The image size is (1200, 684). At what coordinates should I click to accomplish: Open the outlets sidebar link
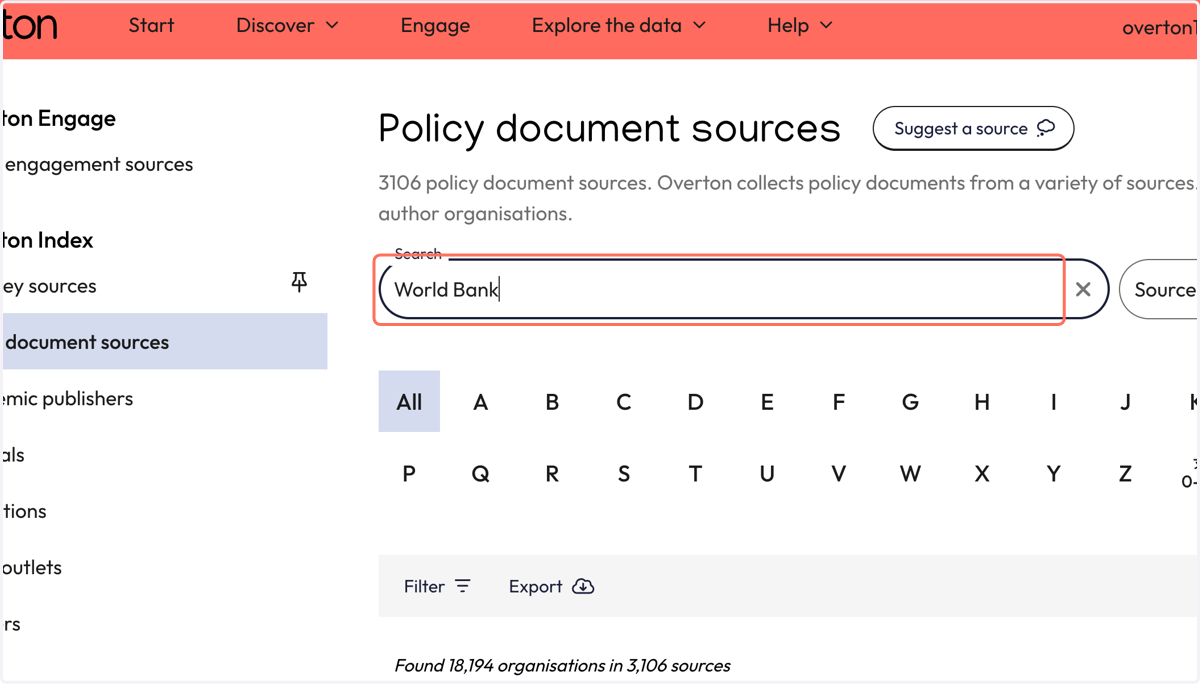[31, 567]
